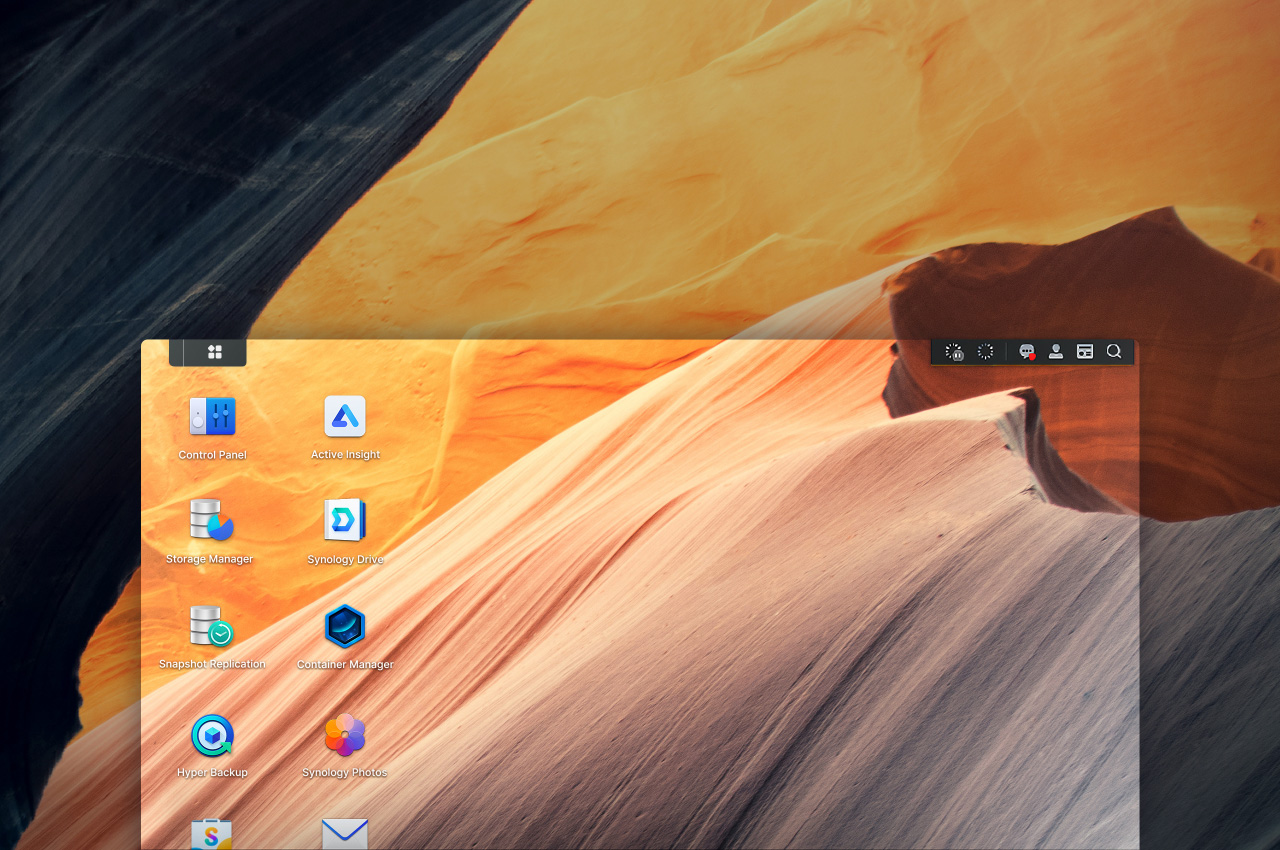
Task: Click the Show Desktop strip beside Main Menu
Action: (176, 352)
